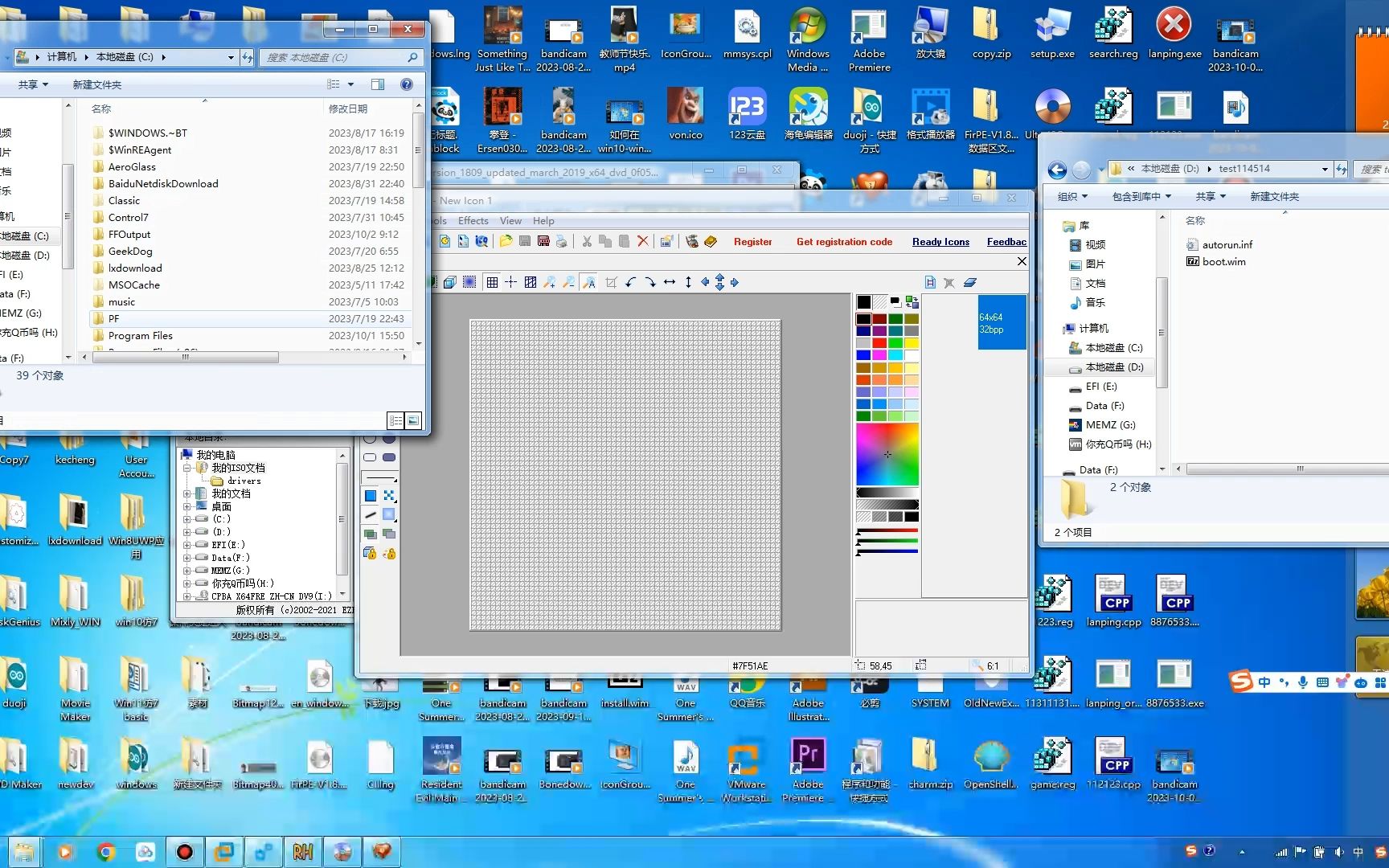1389x868 pixels.
Task: Click 新建文件夹 in test114514 window
Action: coord(1274,196)
